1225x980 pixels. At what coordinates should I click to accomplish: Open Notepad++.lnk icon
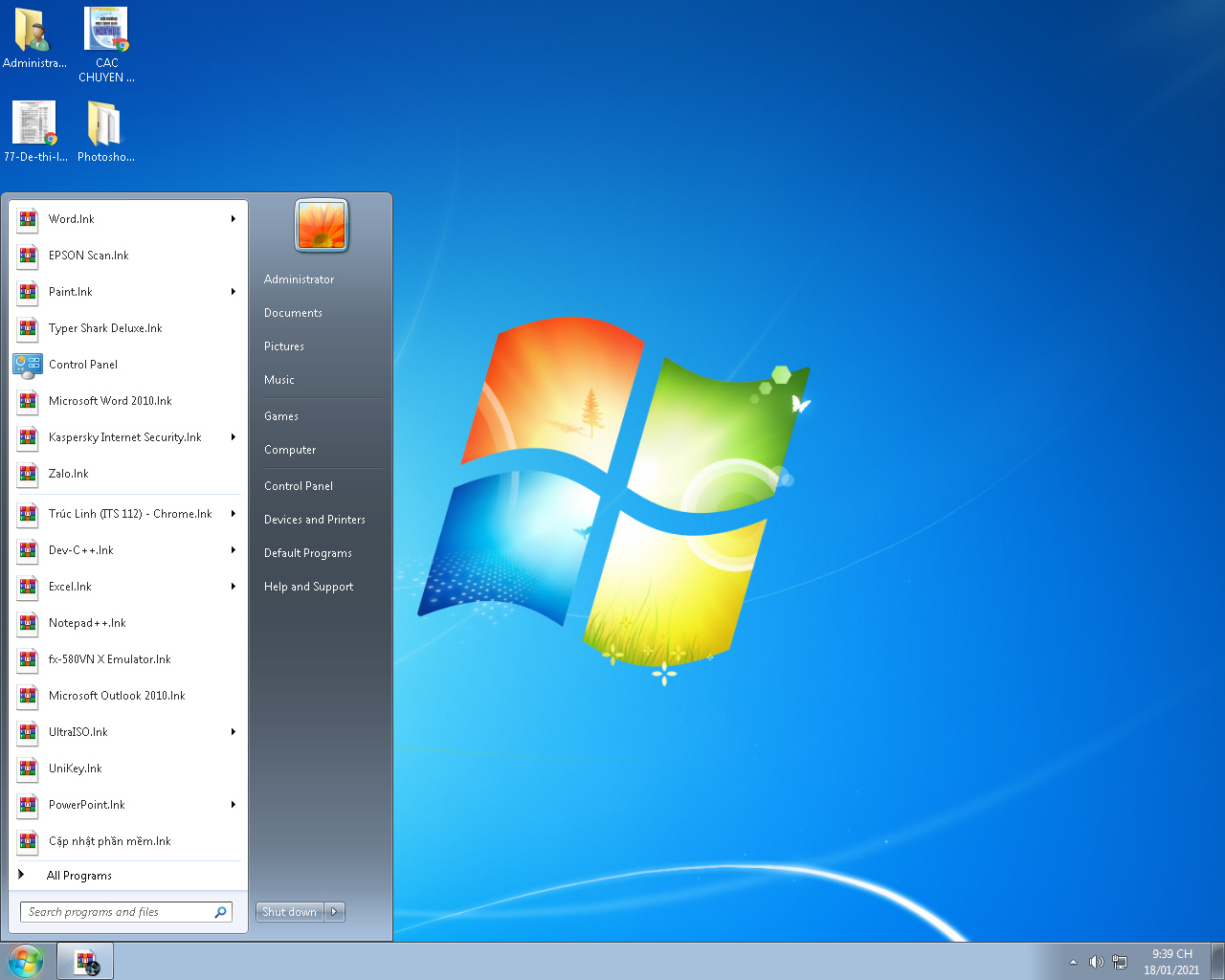pos(28,623)
